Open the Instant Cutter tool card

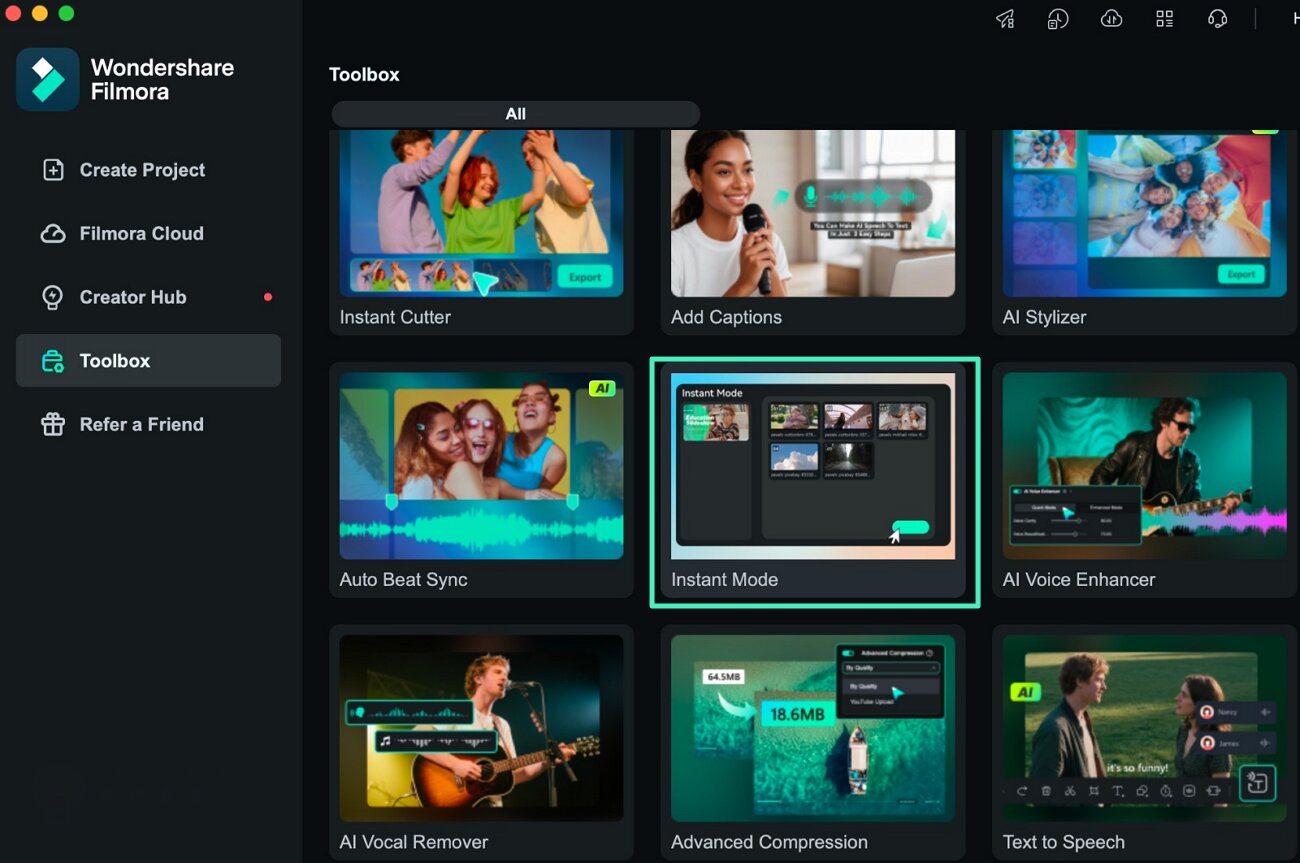[481, 232]
